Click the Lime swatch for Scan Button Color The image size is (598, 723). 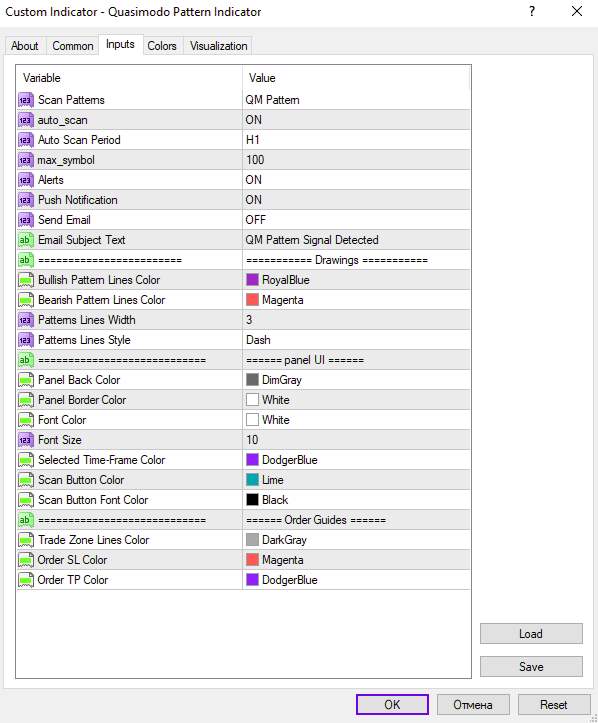coord(252,480)
